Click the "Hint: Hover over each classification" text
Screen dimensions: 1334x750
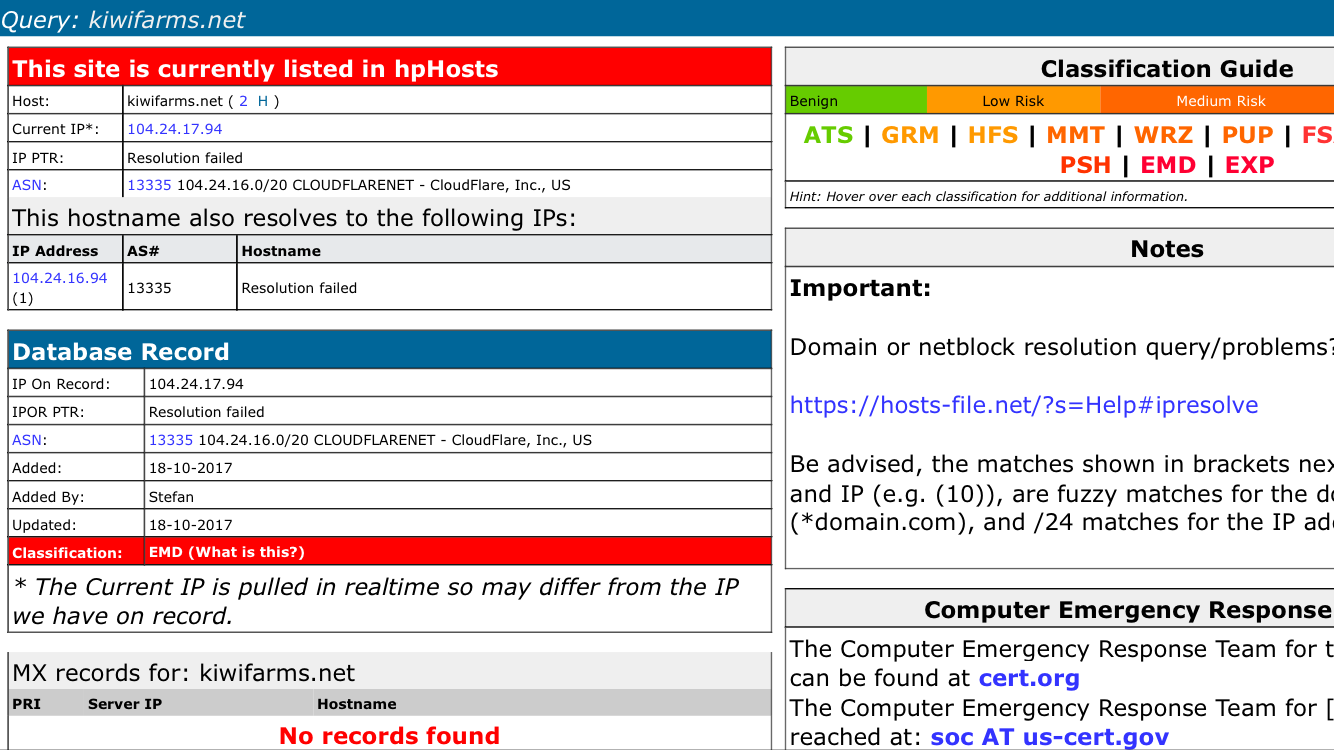pos(989,197)
